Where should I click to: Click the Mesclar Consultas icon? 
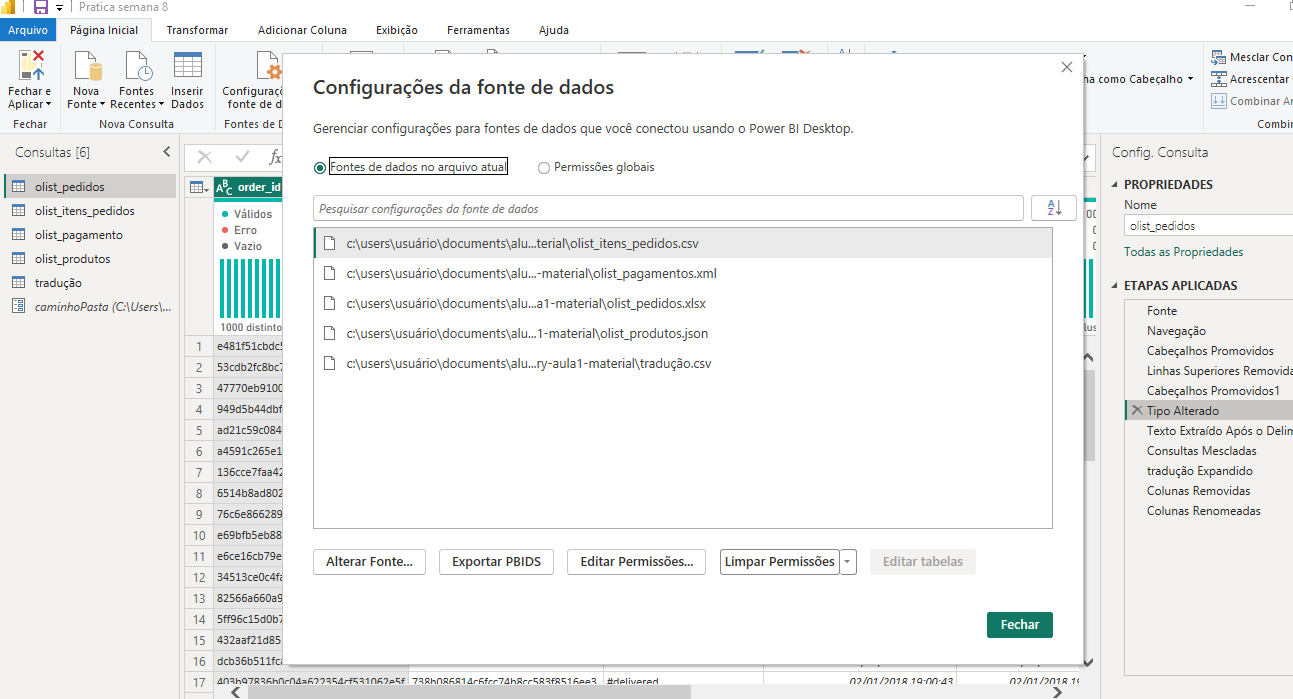1218,57
